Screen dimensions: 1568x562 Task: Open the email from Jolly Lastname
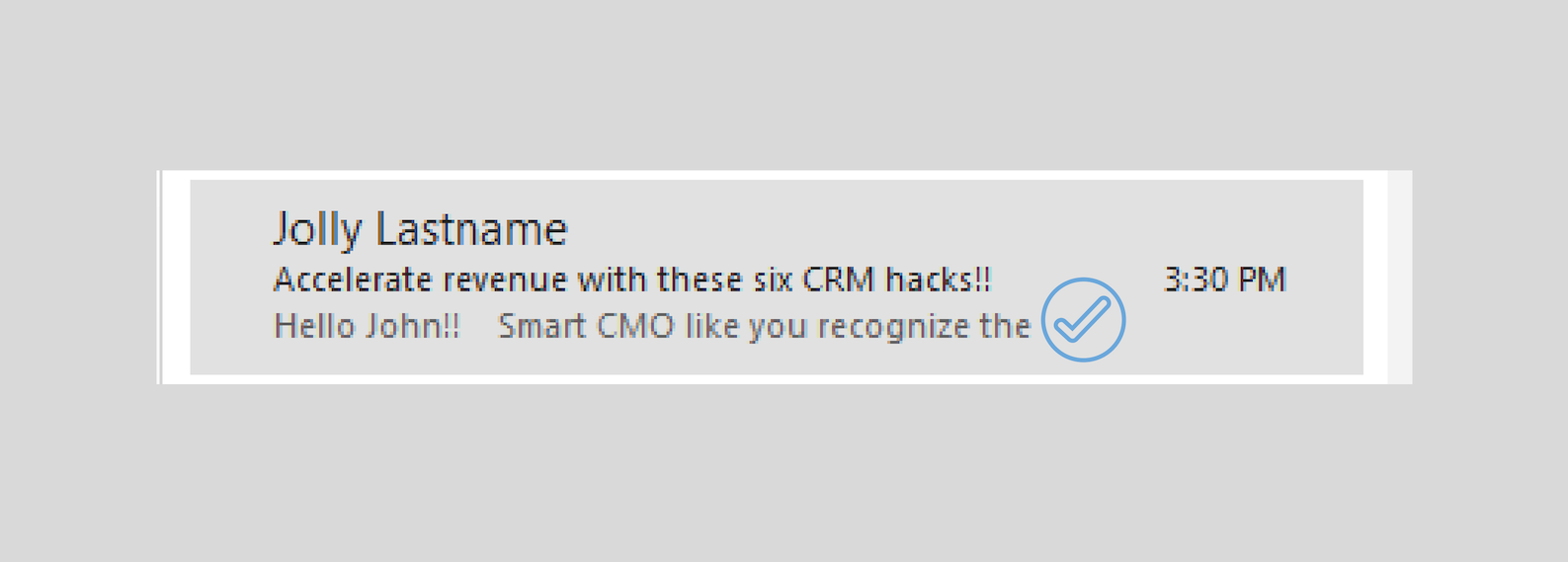(x=777, y=277)
